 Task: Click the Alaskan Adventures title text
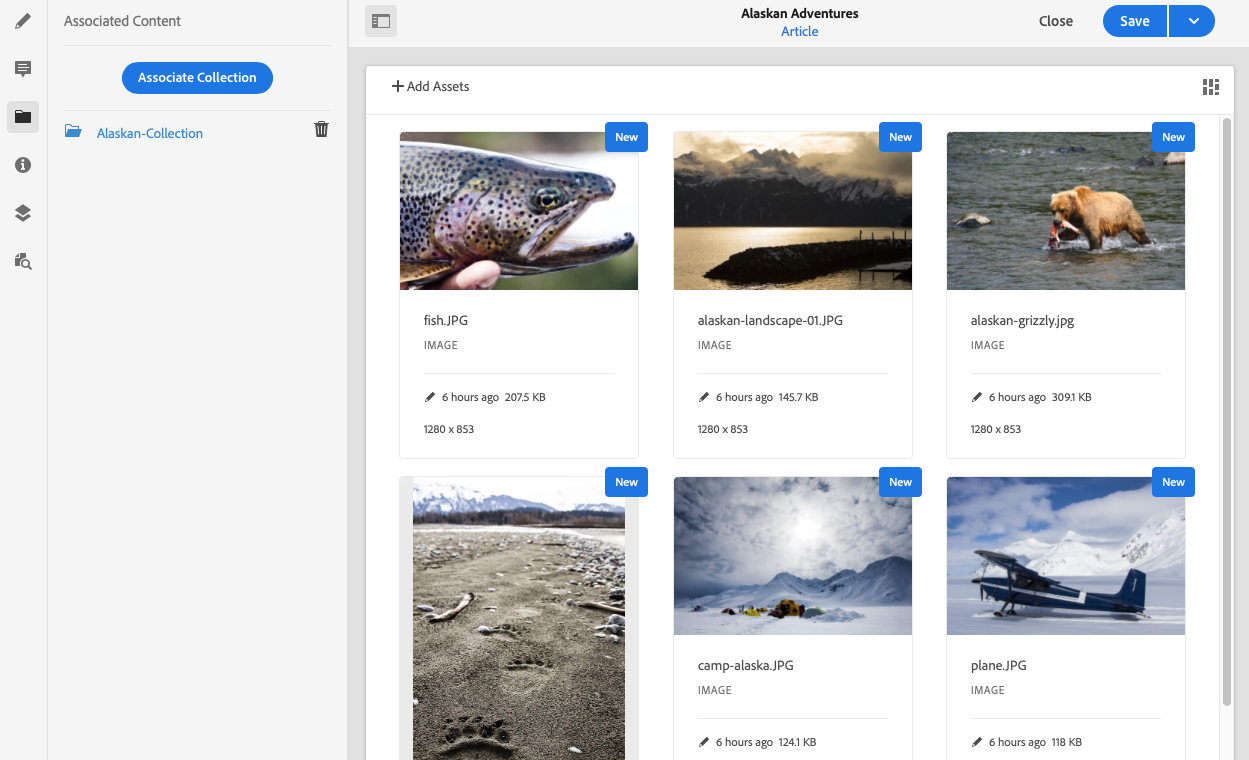click(x=800, y=14)
